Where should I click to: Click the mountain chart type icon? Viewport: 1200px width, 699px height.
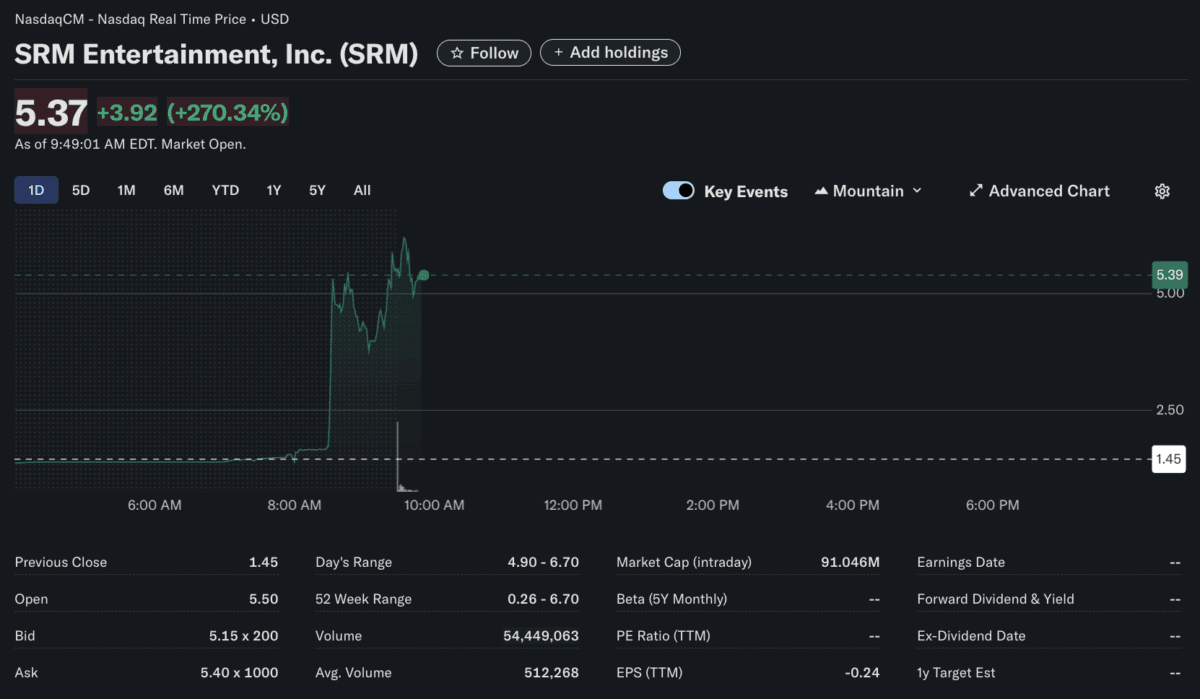(821, 191)
